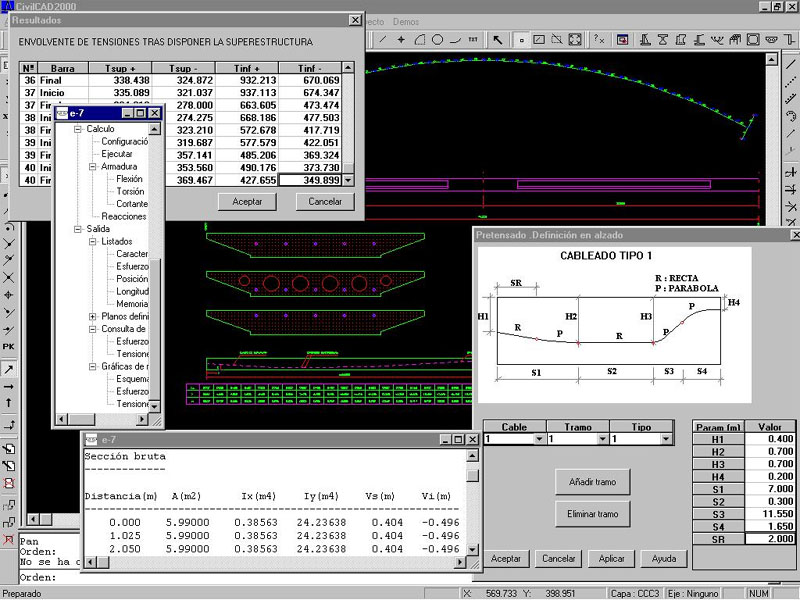Click the zoom window rectangle icon
The image size is (800, 600).
(x=539, y=40)
